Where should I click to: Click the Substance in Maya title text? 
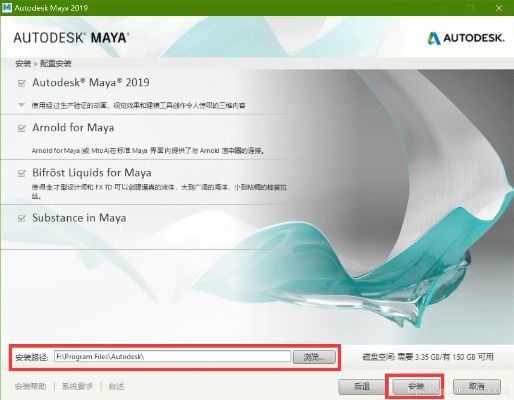click(79, 218)
